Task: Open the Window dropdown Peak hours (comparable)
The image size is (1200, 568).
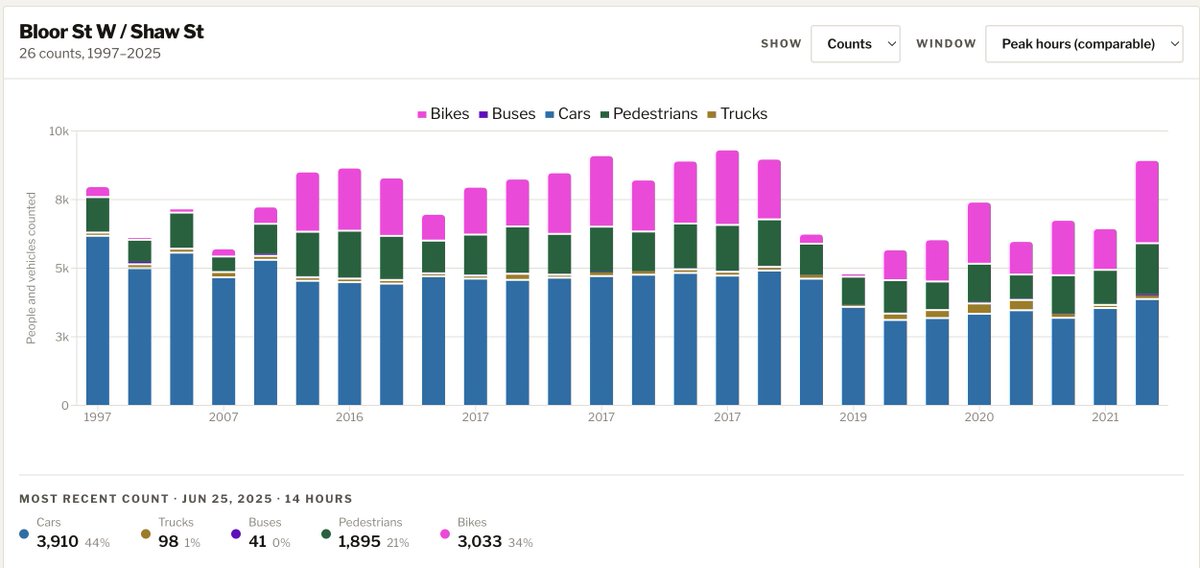Action: tap(1084, 44)
